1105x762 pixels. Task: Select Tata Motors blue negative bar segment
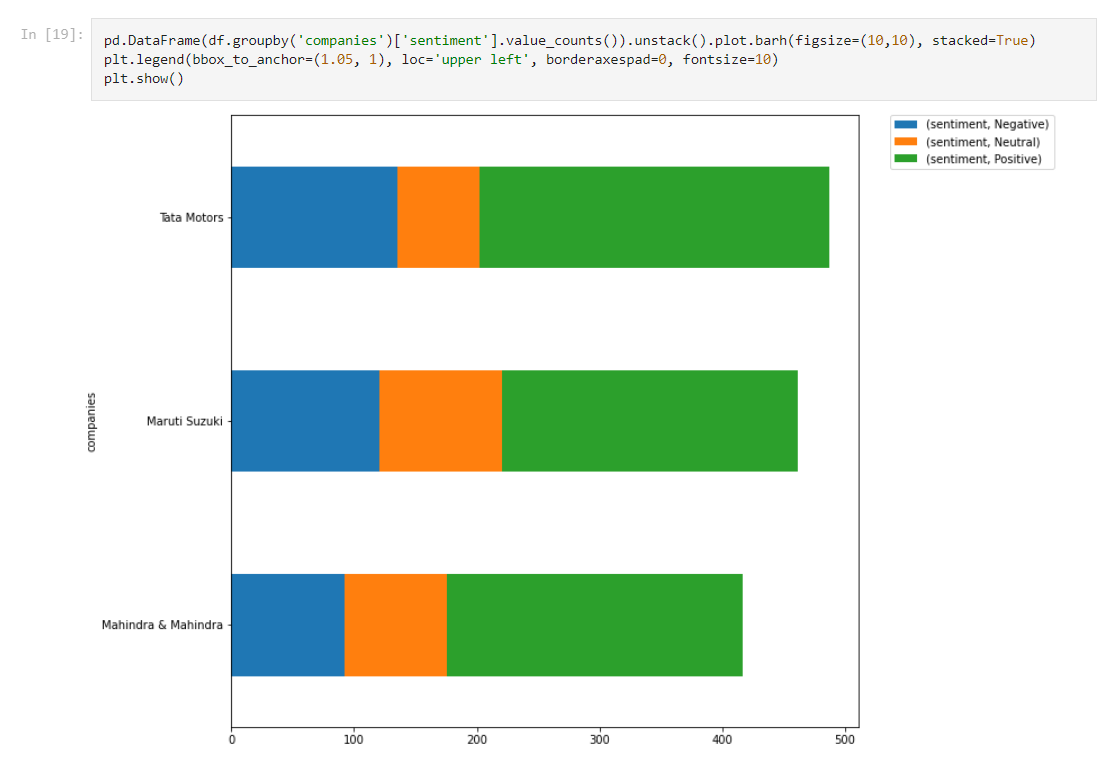tap(314, 217)
